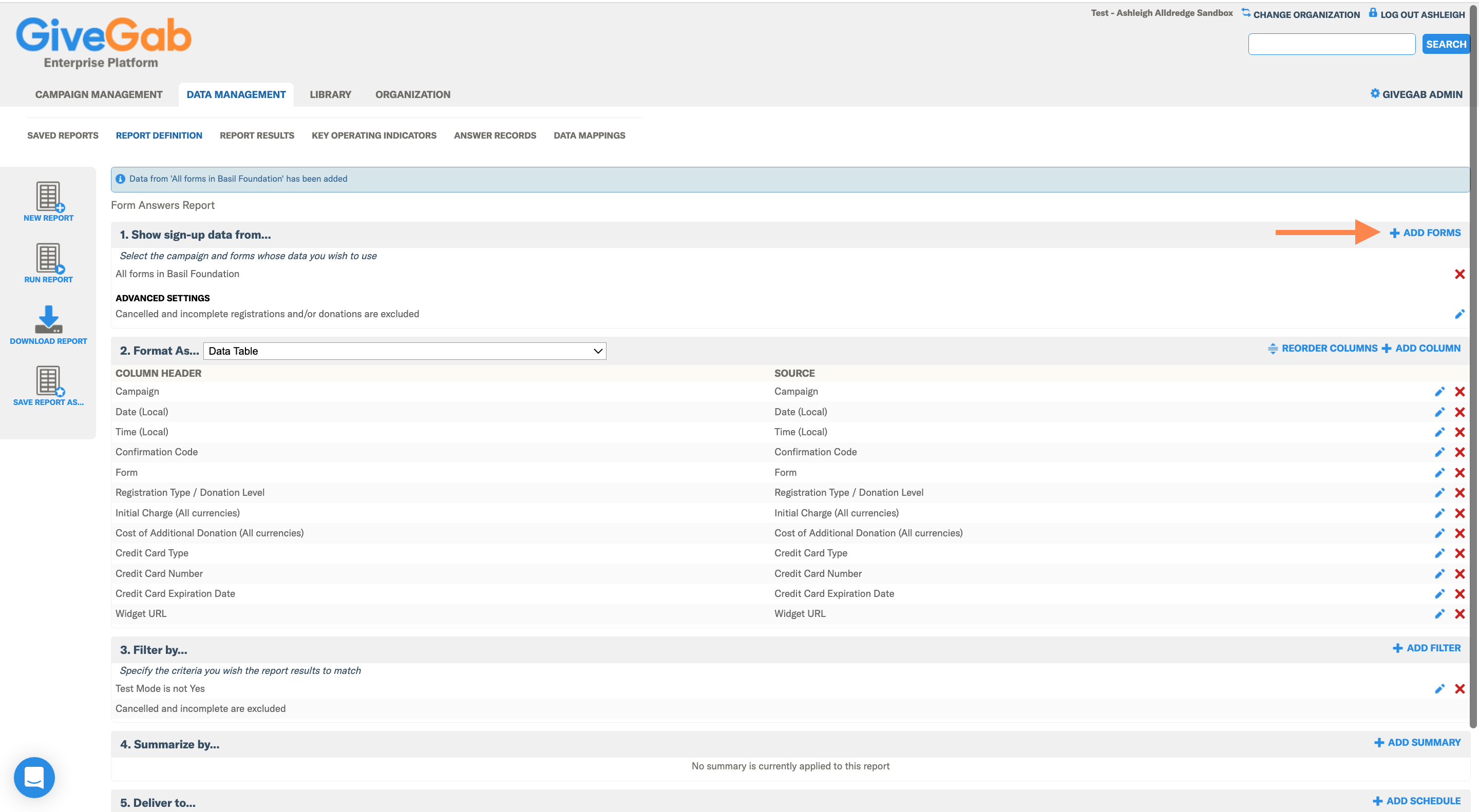Delete the Widget URL column
This screenshot has width=1479, height=812.
(x=1459, y=614)
